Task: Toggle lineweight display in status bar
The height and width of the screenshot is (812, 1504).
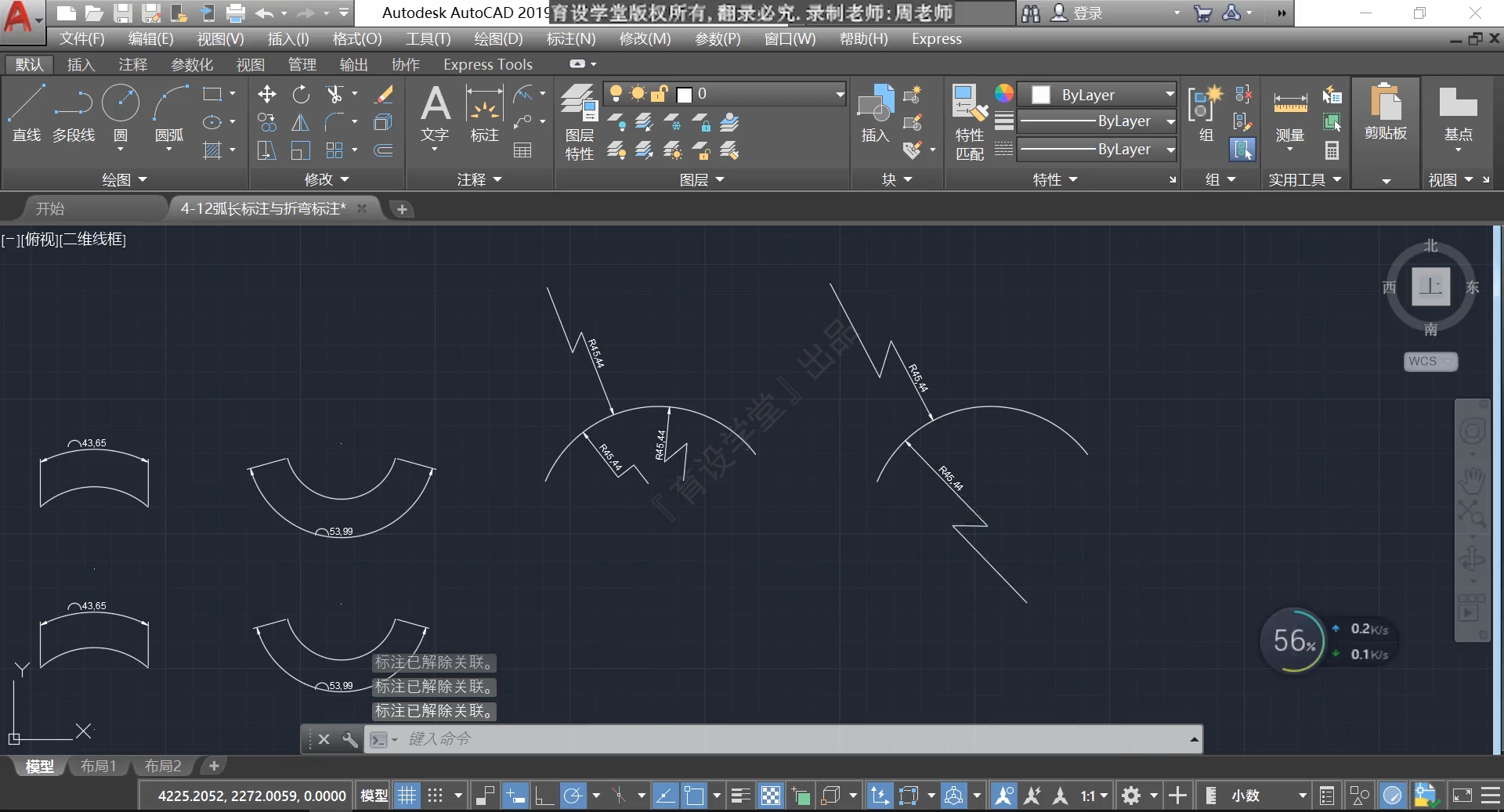Action: (x=740, y=796)
